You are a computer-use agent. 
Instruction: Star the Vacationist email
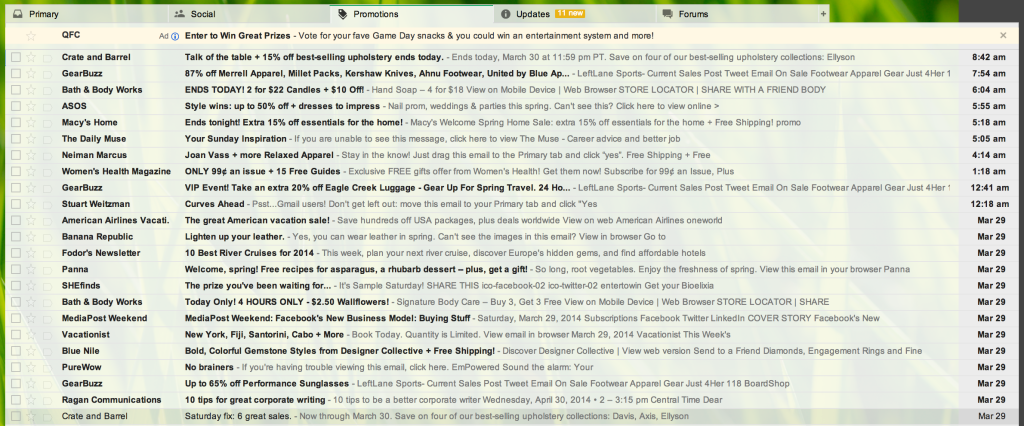click(31, 335)
